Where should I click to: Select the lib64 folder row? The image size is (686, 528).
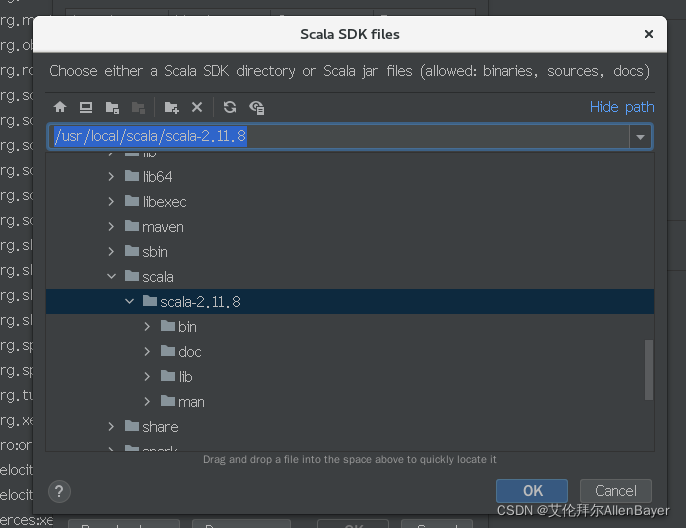(350, 177)
